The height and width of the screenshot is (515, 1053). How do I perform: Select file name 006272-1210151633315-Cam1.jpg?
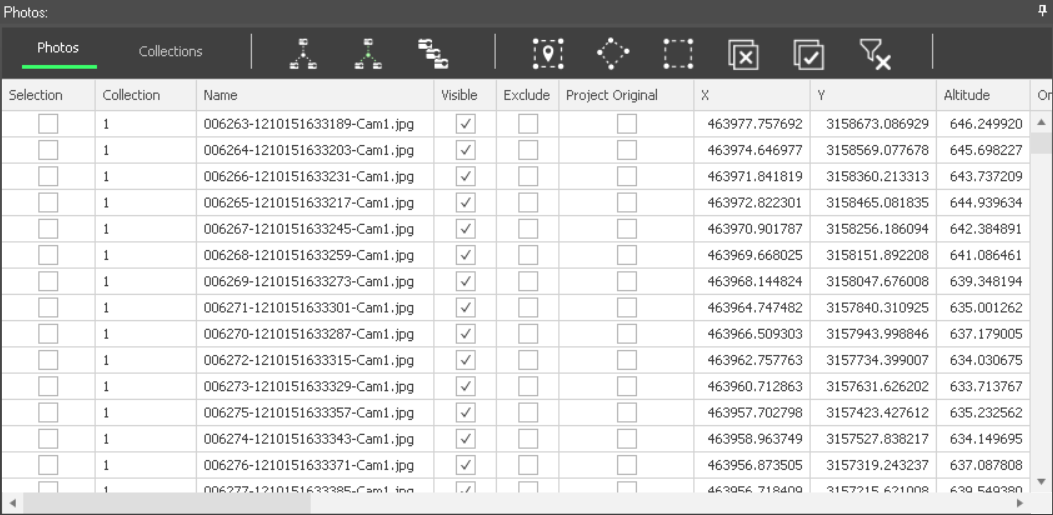(x=309, y=361)
